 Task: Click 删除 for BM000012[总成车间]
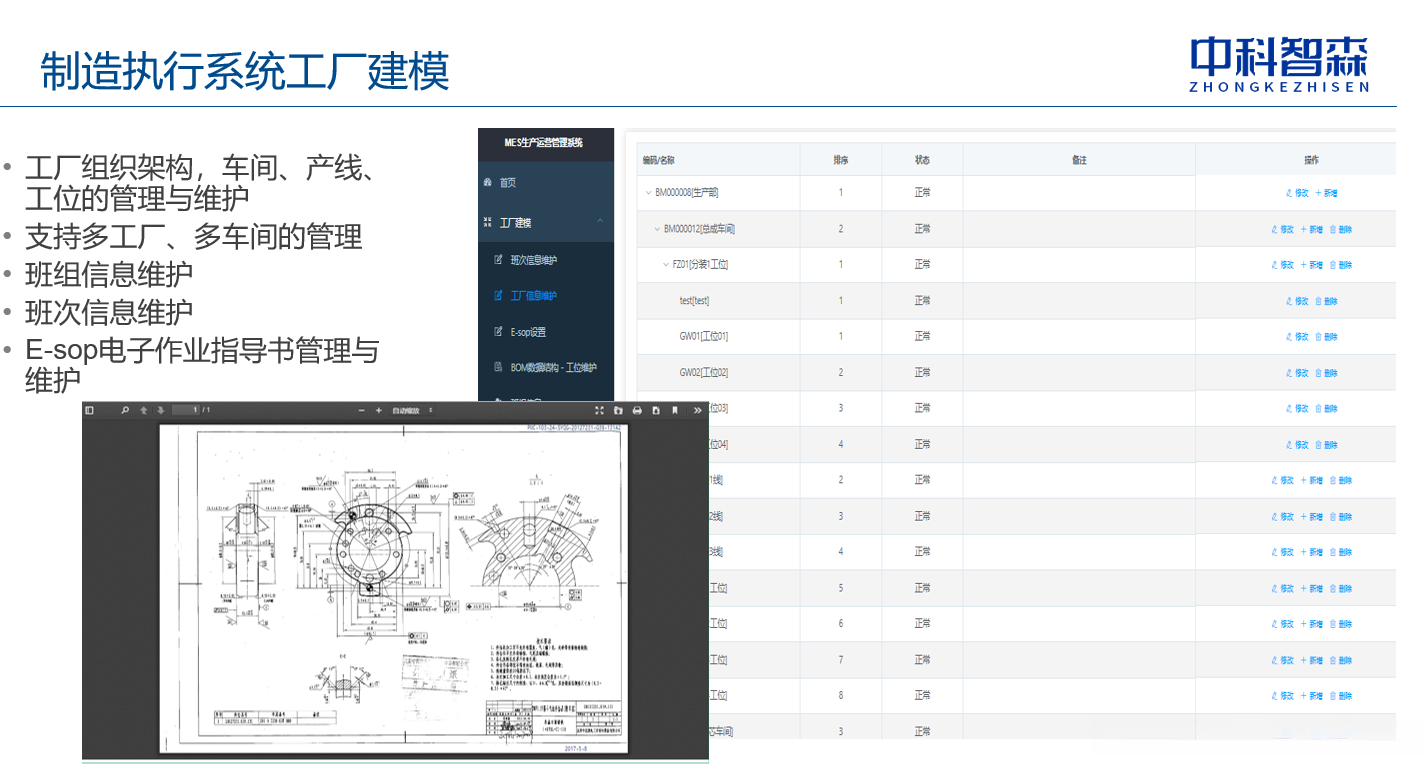click(1341, 229)
